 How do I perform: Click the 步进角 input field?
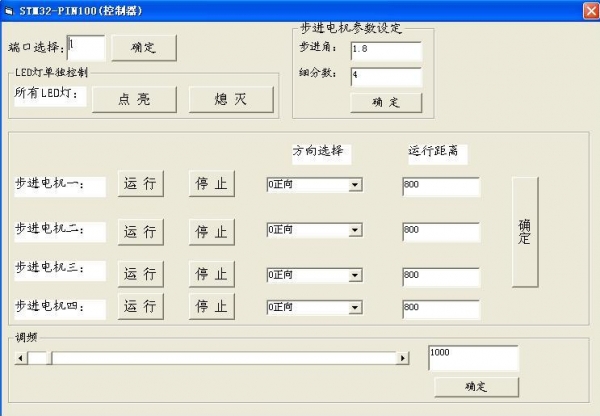[x=386, y=50]
